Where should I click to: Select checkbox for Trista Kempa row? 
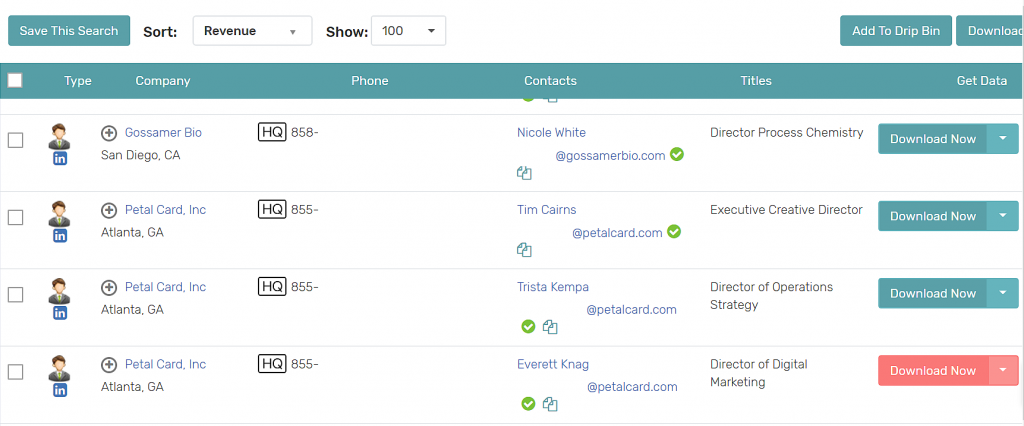pos(15,294)
